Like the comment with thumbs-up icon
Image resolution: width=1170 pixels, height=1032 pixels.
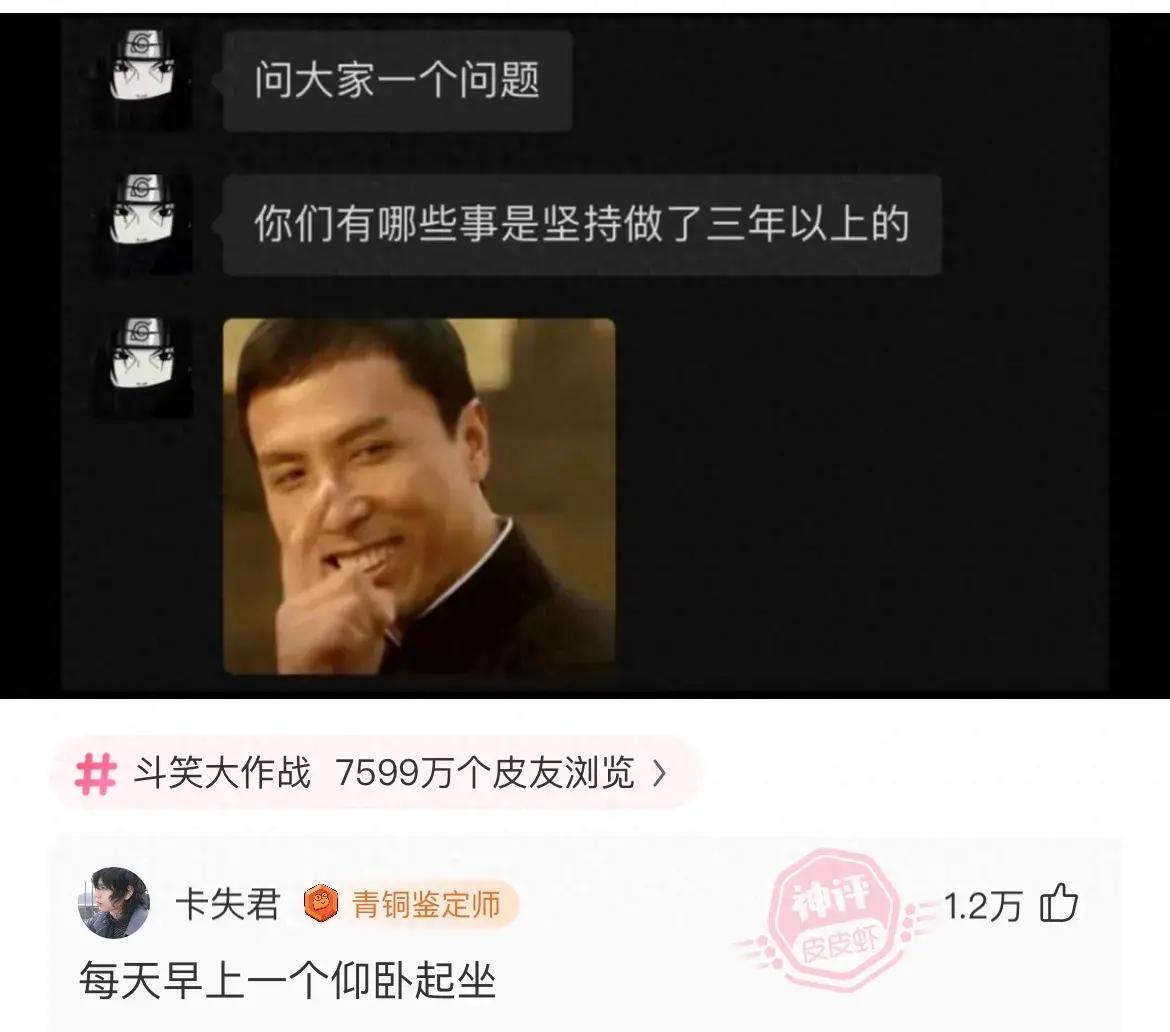click(x=1059, y=903)
